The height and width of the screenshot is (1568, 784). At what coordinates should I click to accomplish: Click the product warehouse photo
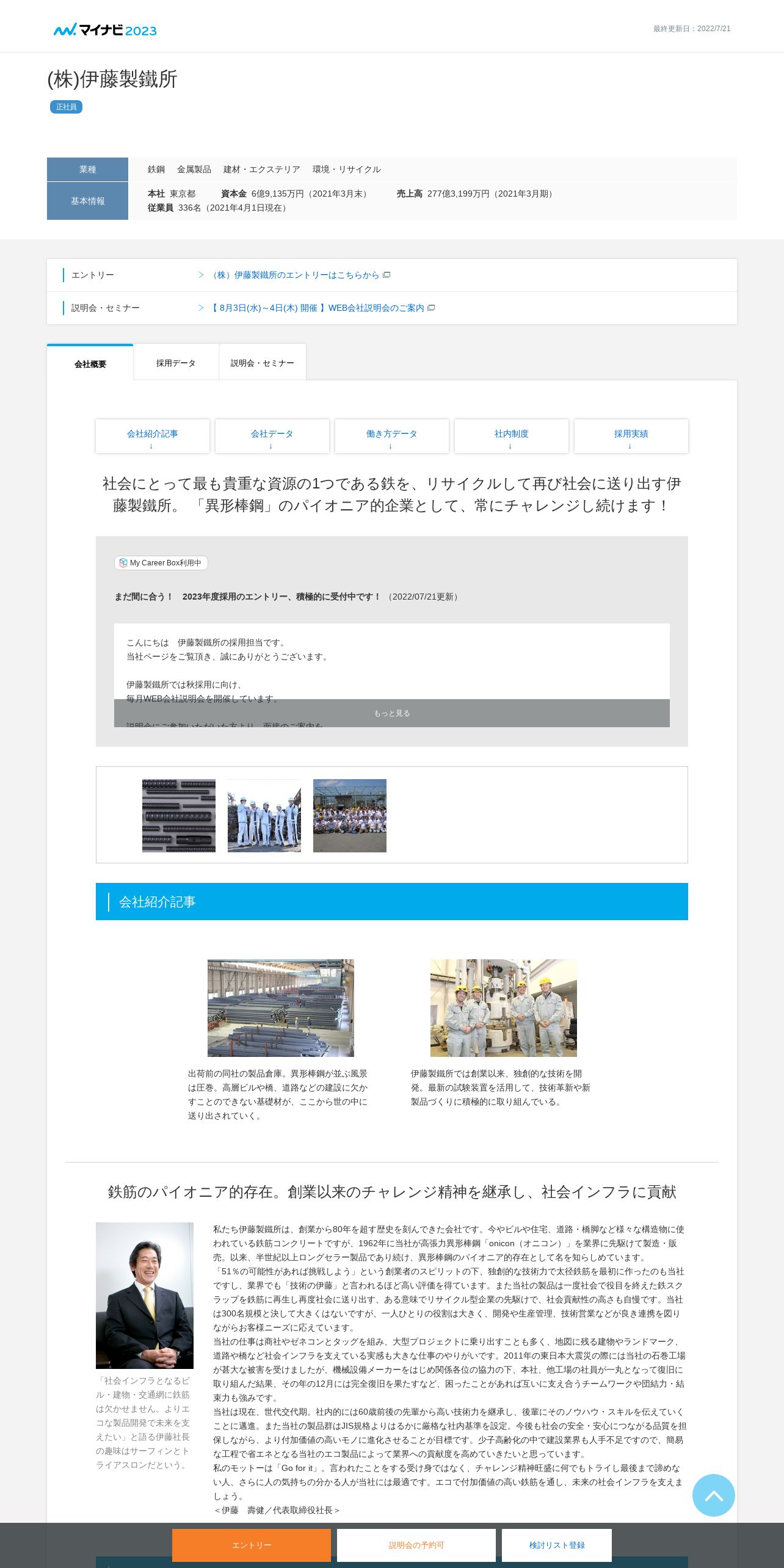point(281,1008)
